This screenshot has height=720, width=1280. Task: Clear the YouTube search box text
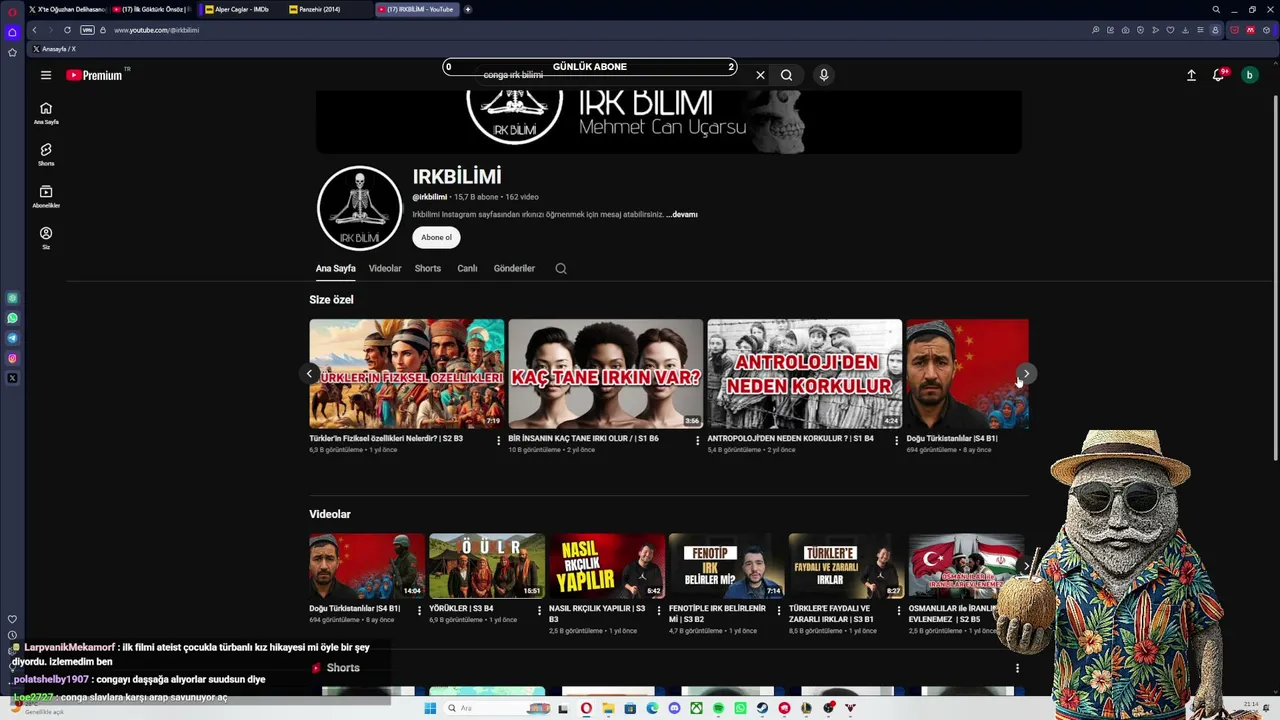point(760,75)
